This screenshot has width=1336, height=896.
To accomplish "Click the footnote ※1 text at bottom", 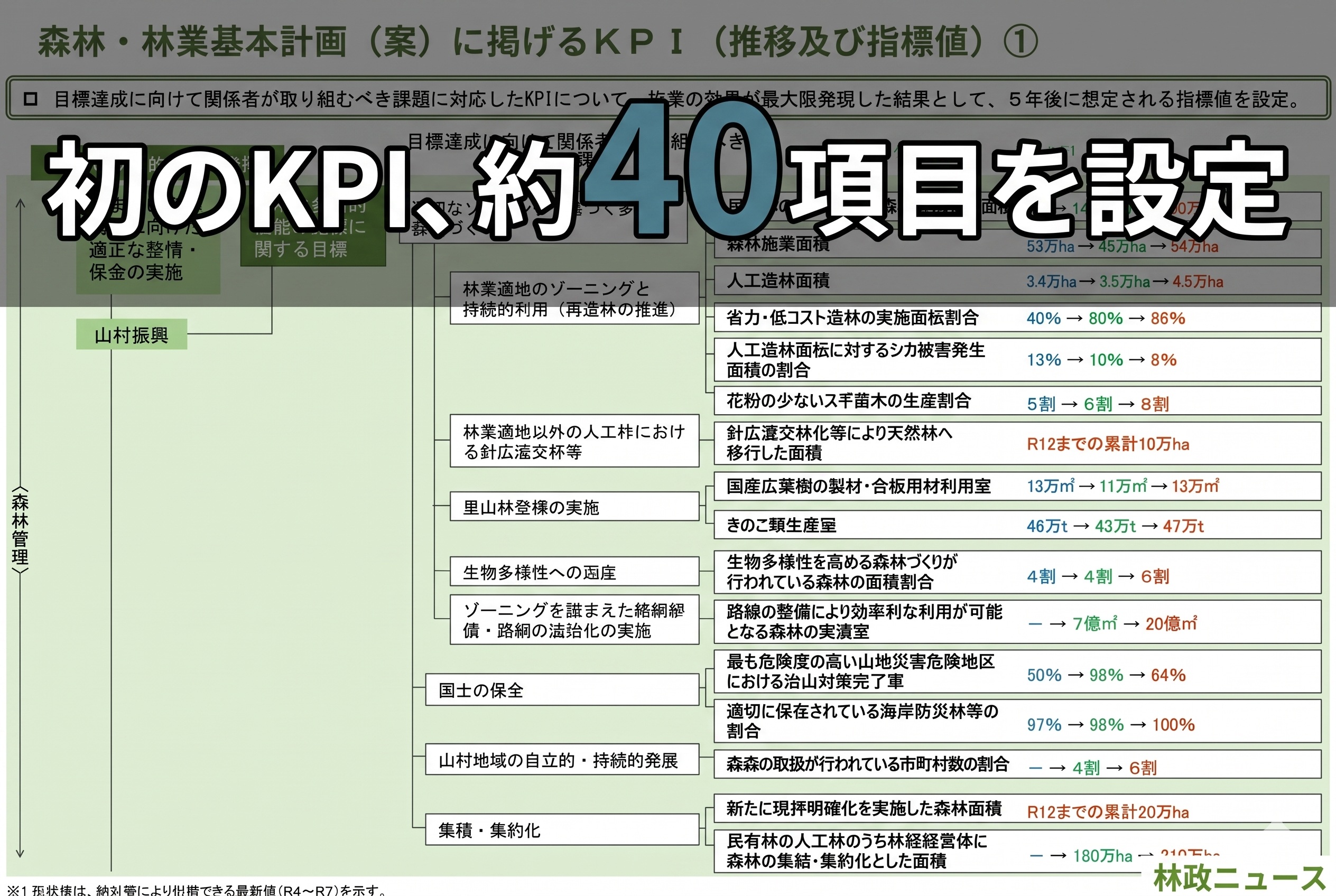I will click(x=197, y=890).
